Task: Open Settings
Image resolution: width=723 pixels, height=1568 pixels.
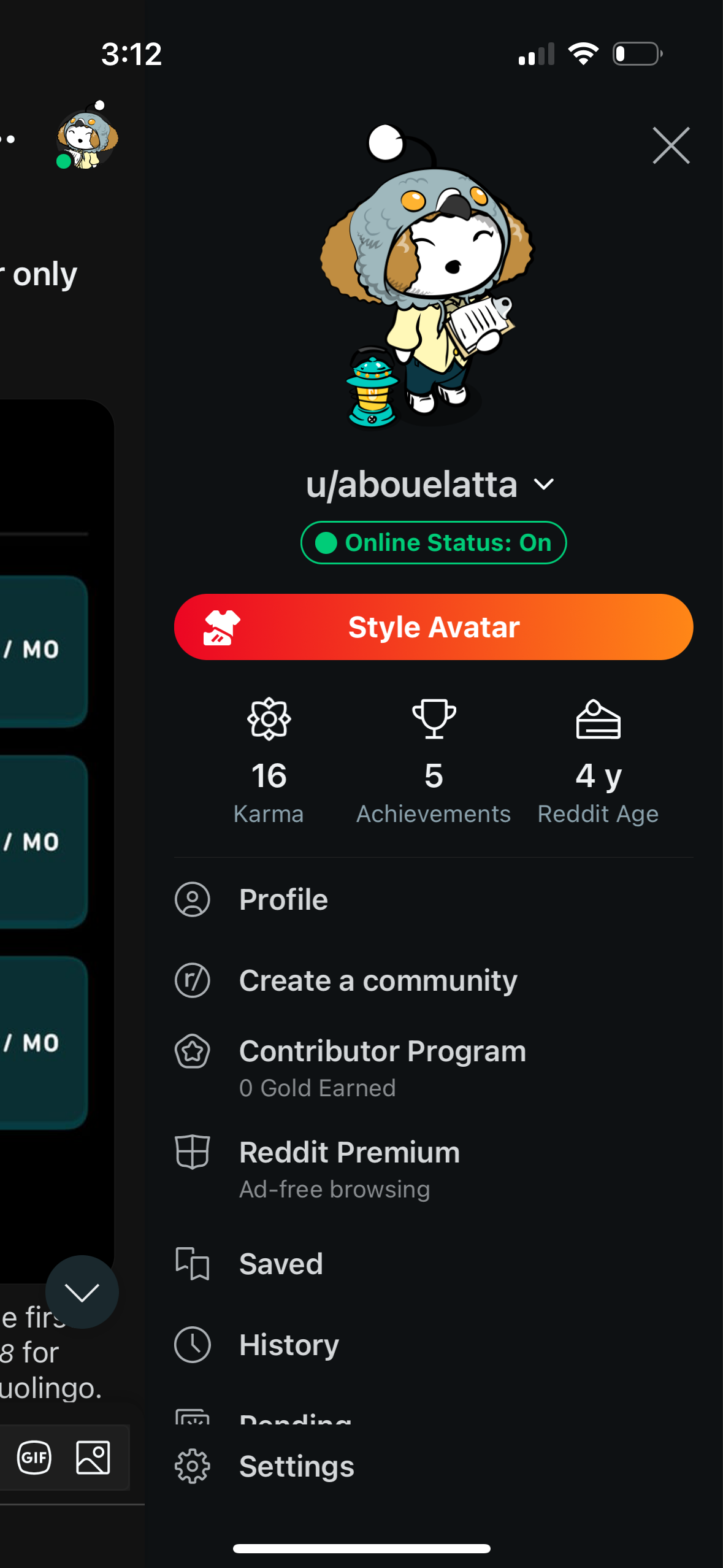Action: (434, 1466)
